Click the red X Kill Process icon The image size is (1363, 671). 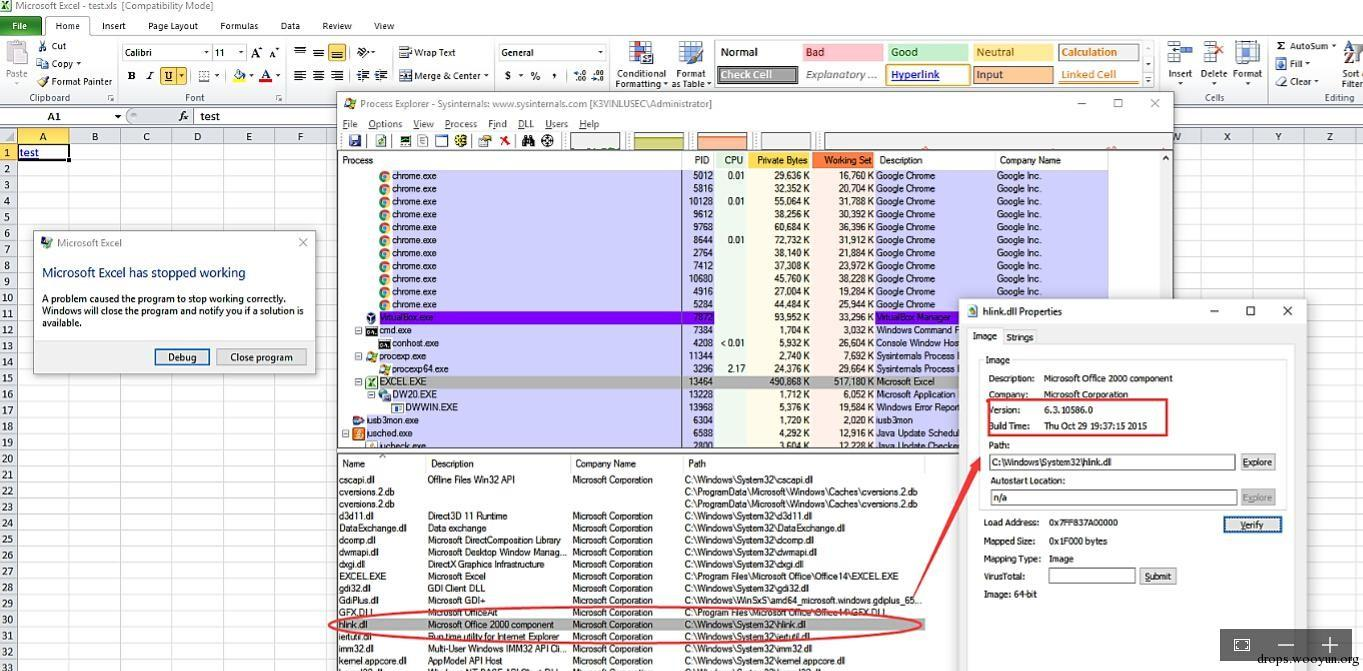pos(505,141)
